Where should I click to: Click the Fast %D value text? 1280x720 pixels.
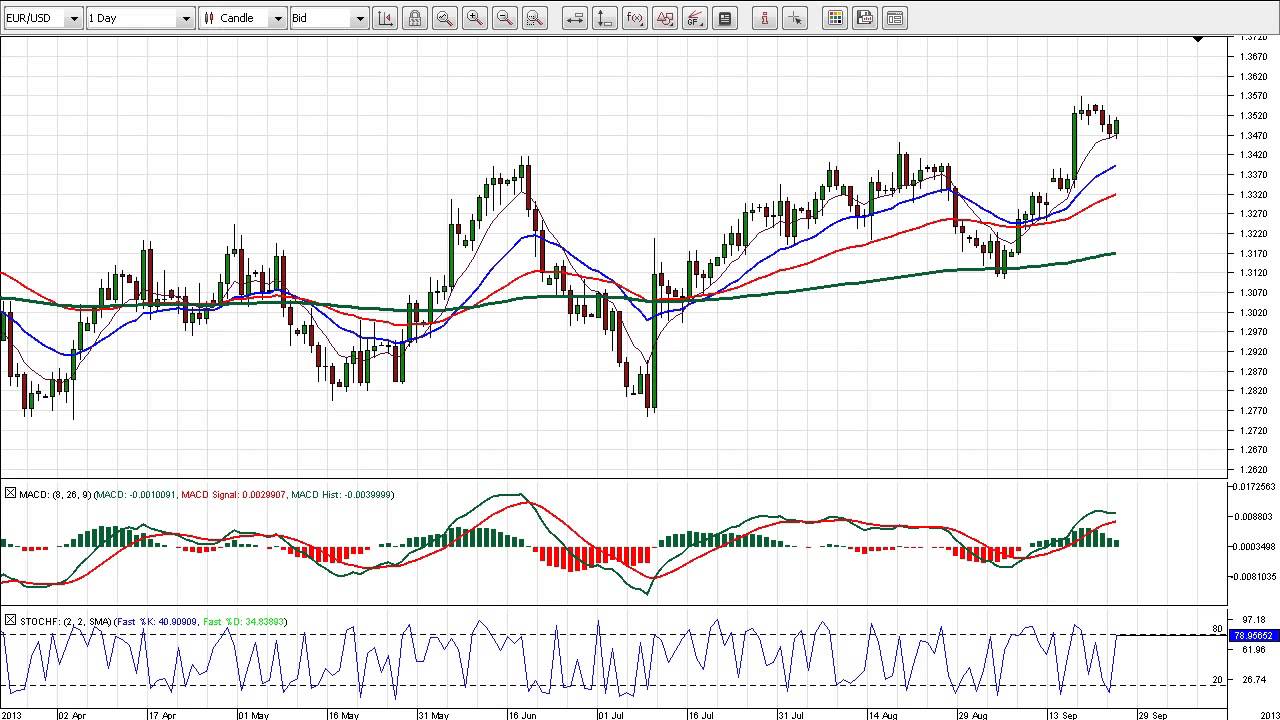click(x=244, y=622)
